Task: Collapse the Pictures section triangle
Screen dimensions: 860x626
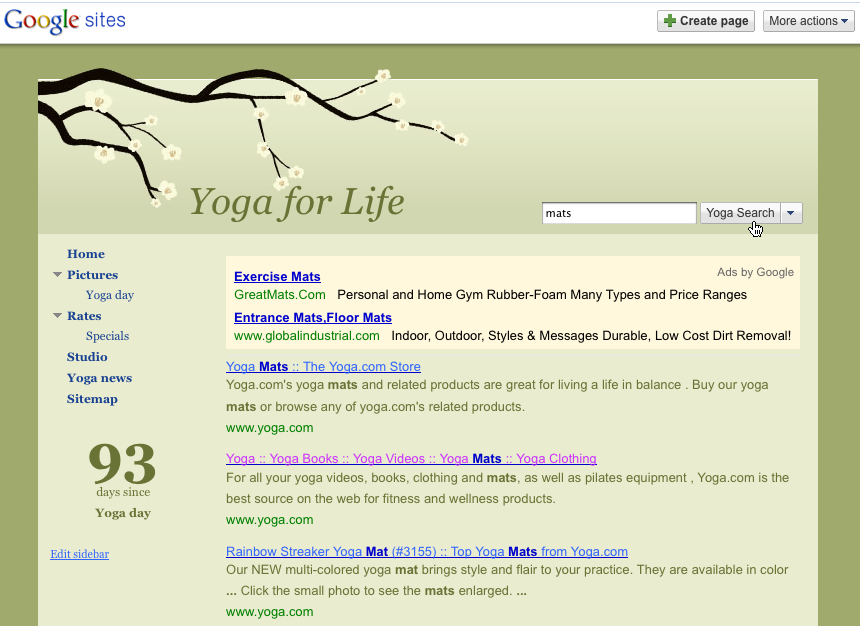Action: (57, 274)
